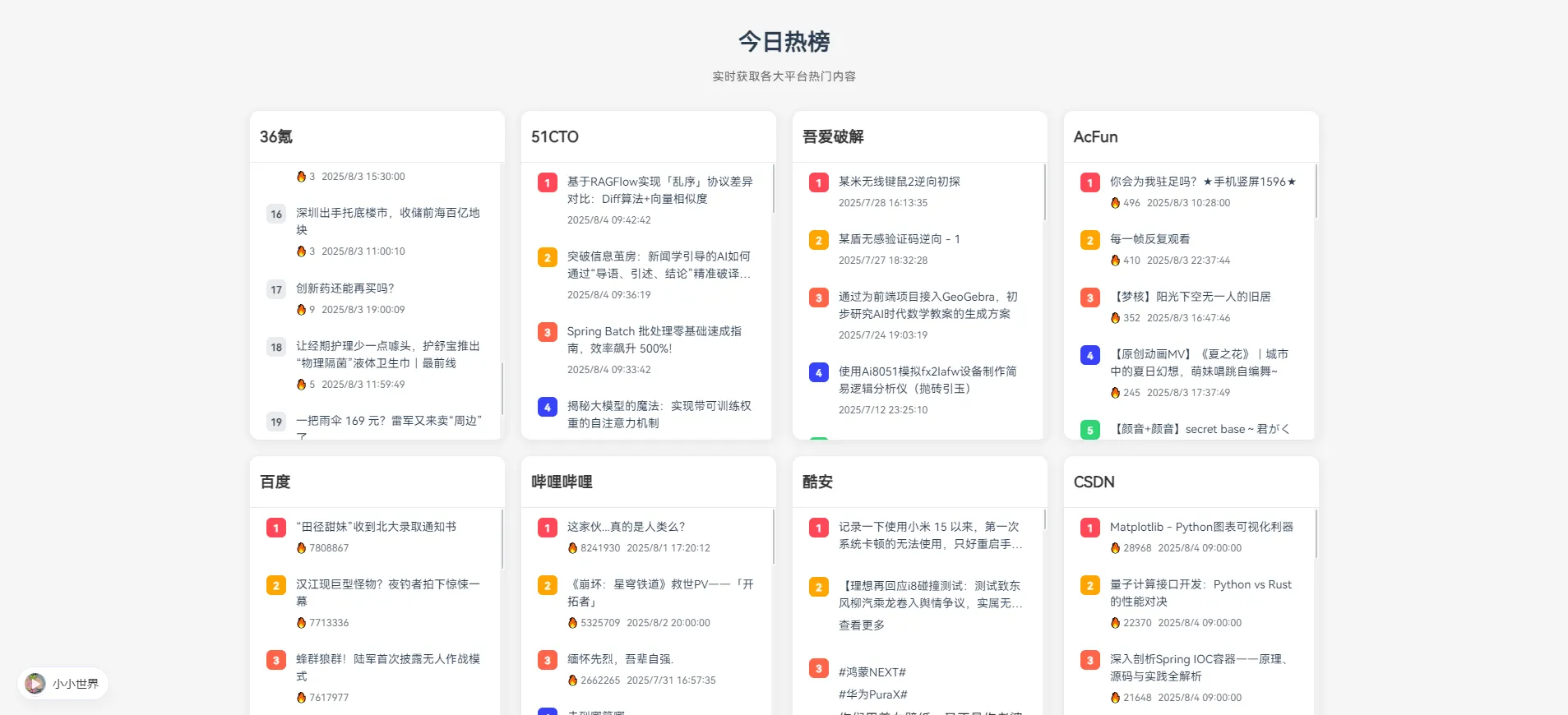Open Spring Batch 批处理零基础速成指南 link

pos(654,339)
